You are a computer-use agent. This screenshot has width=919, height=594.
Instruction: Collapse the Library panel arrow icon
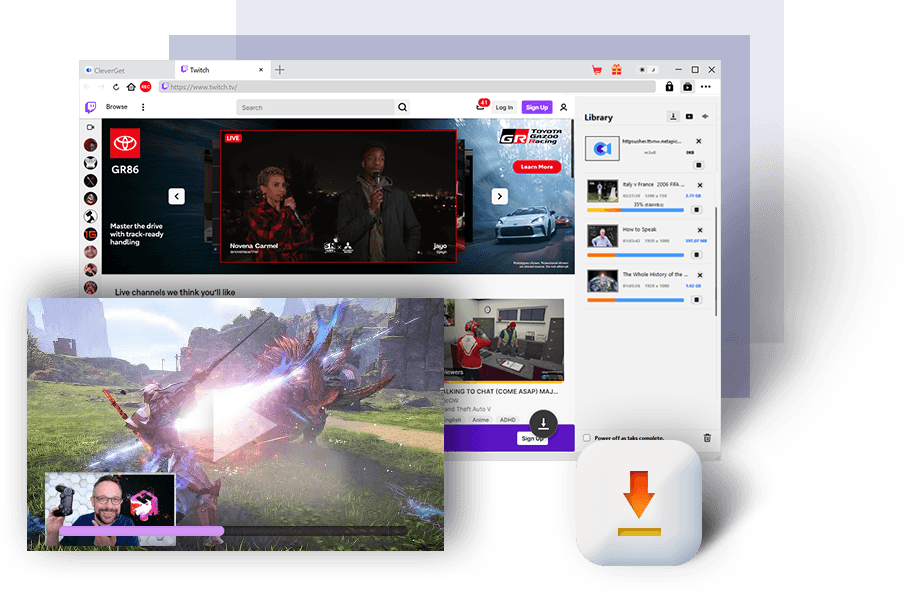click(705, 117)
